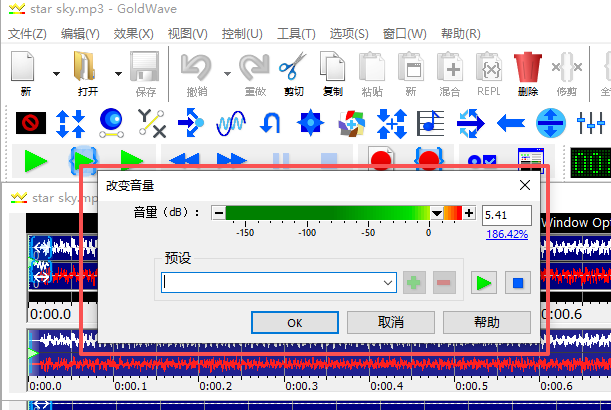Click the Save floppy disk icon
This screenshot has width=611, height=410.
[145, 66]
